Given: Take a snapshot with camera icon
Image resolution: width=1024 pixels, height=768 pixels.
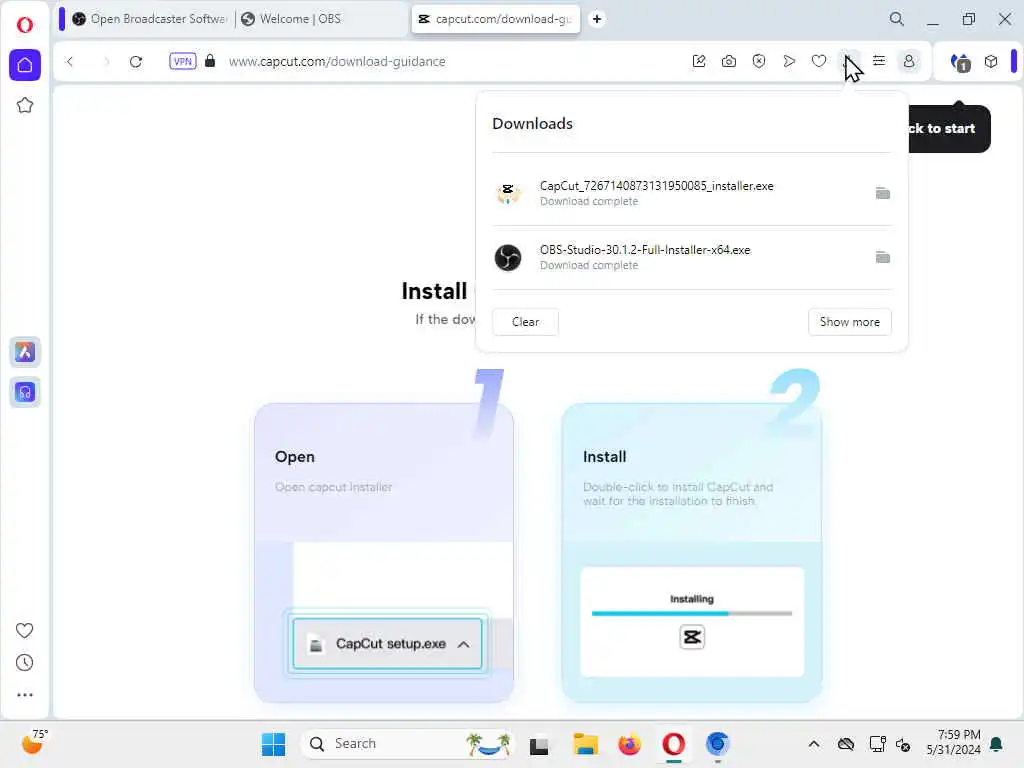Looking at the screenshot, I should 729,61.
